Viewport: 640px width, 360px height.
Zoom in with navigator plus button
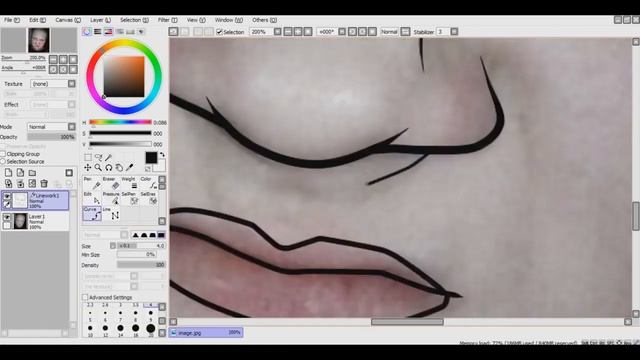click(63, 59)
